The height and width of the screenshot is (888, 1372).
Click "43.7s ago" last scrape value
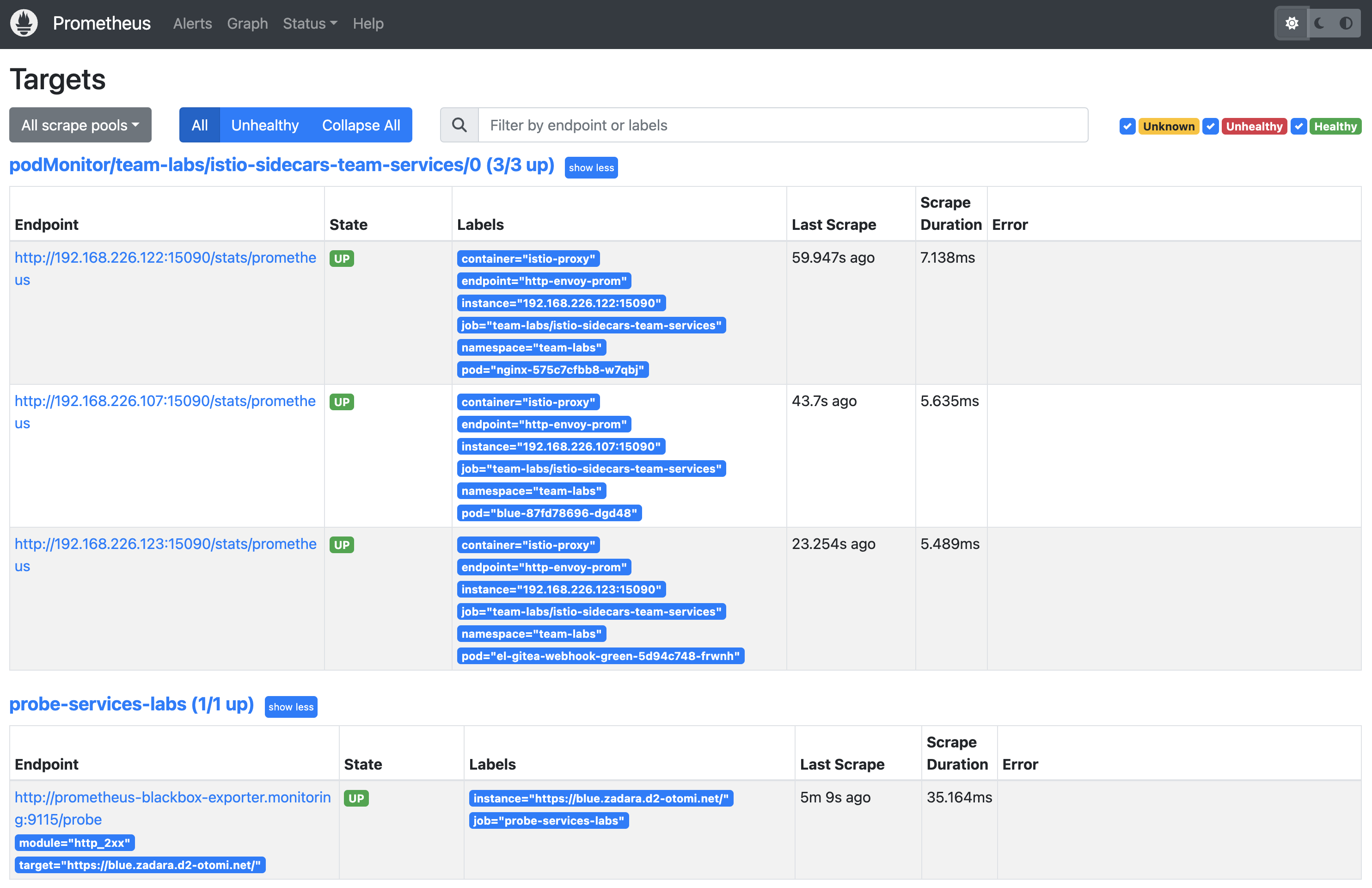824,401
